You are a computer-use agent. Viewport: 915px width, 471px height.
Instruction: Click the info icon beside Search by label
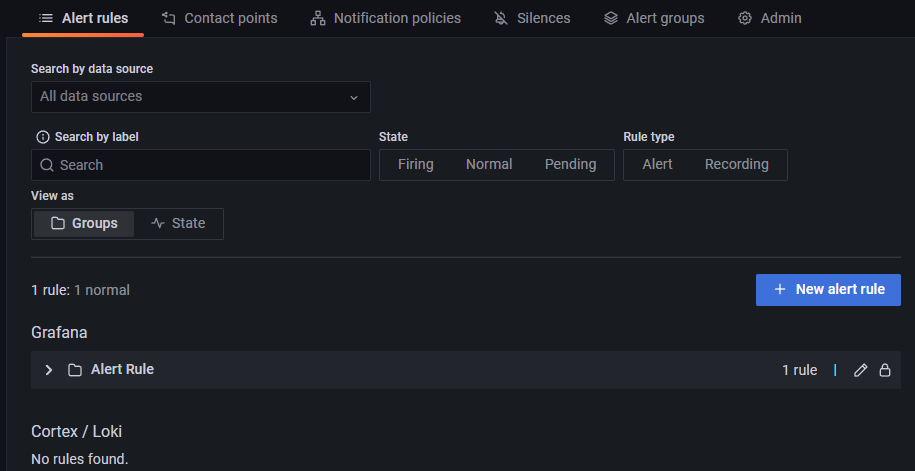point(43,137)
